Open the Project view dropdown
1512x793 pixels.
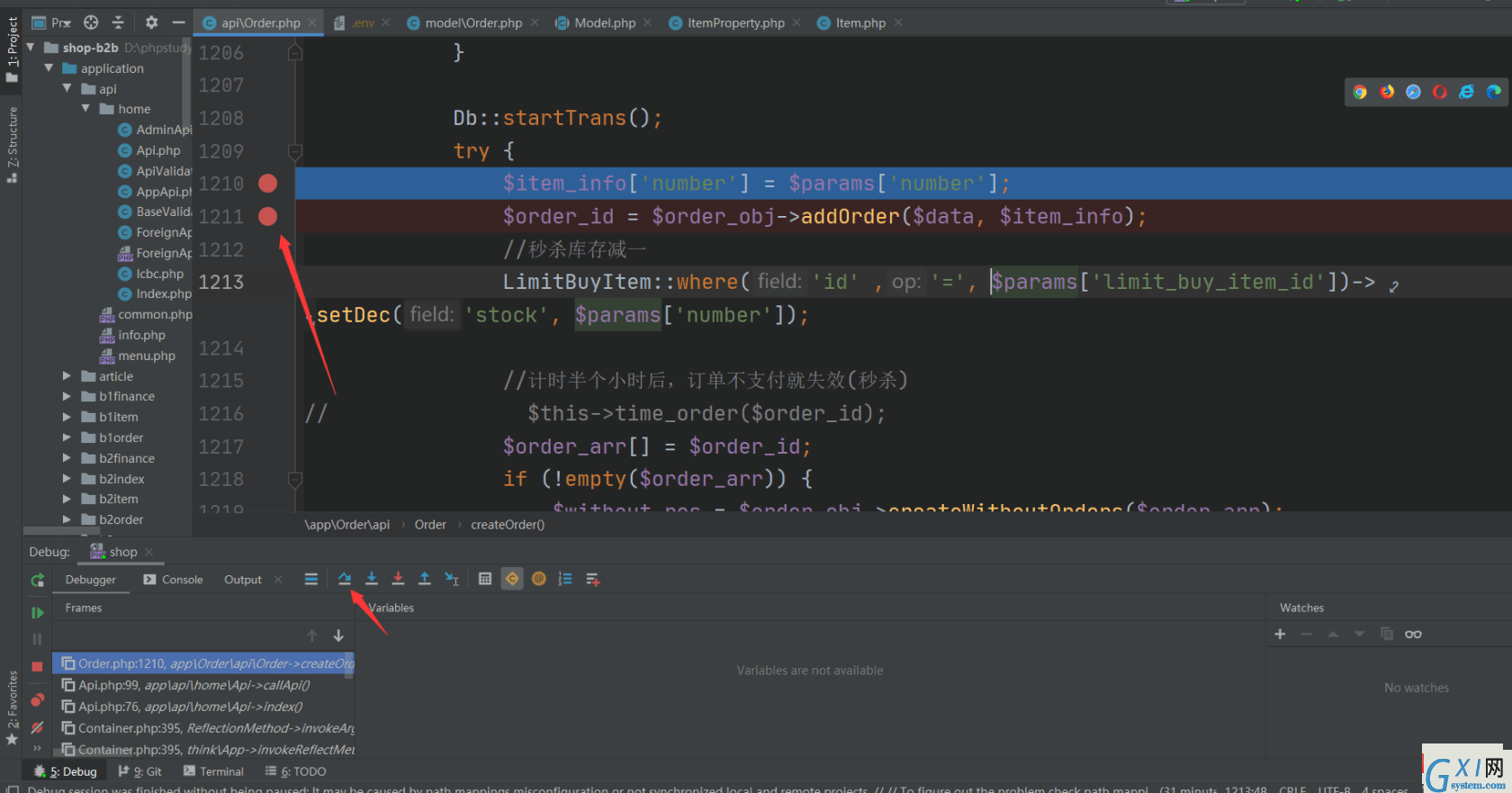51,23
